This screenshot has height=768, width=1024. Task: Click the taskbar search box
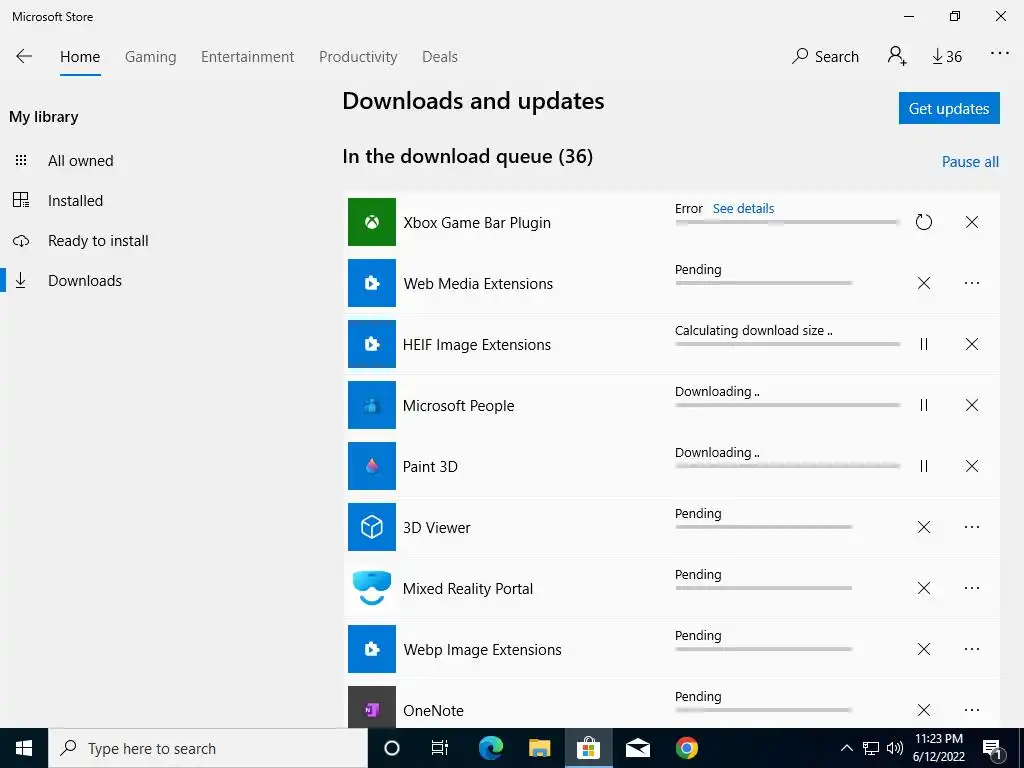(208, 748)
